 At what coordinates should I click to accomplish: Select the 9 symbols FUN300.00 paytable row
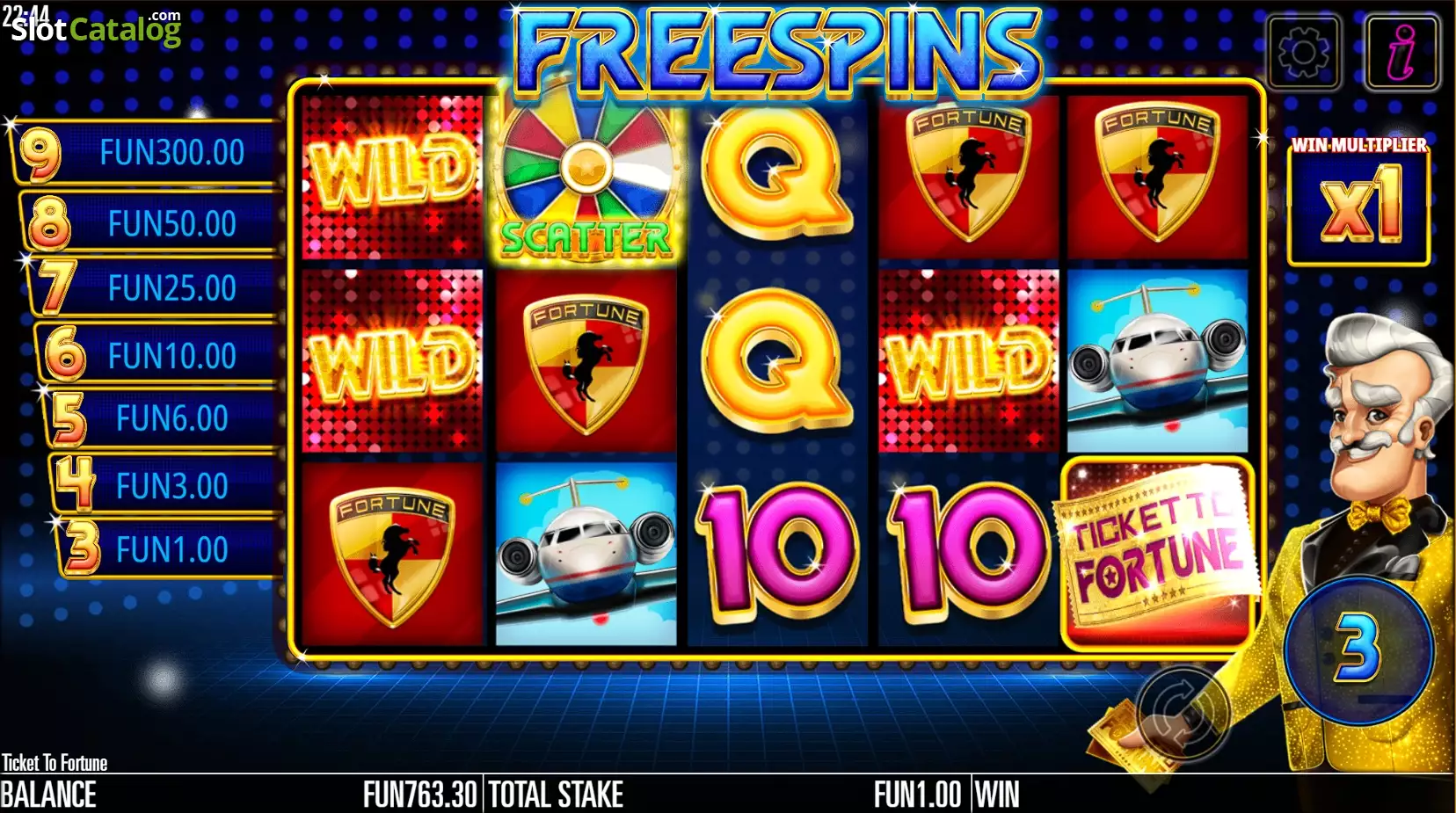(145, 152)
